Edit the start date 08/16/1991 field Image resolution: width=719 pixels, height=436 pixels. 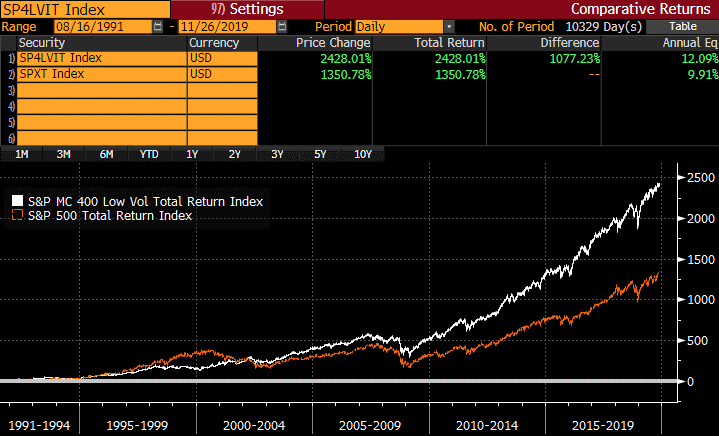coord(103,27)
